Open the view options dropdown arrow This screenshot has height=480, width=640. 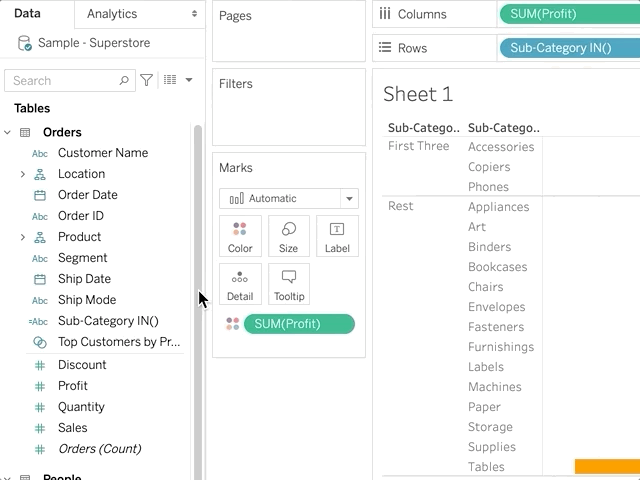[189, 80]
